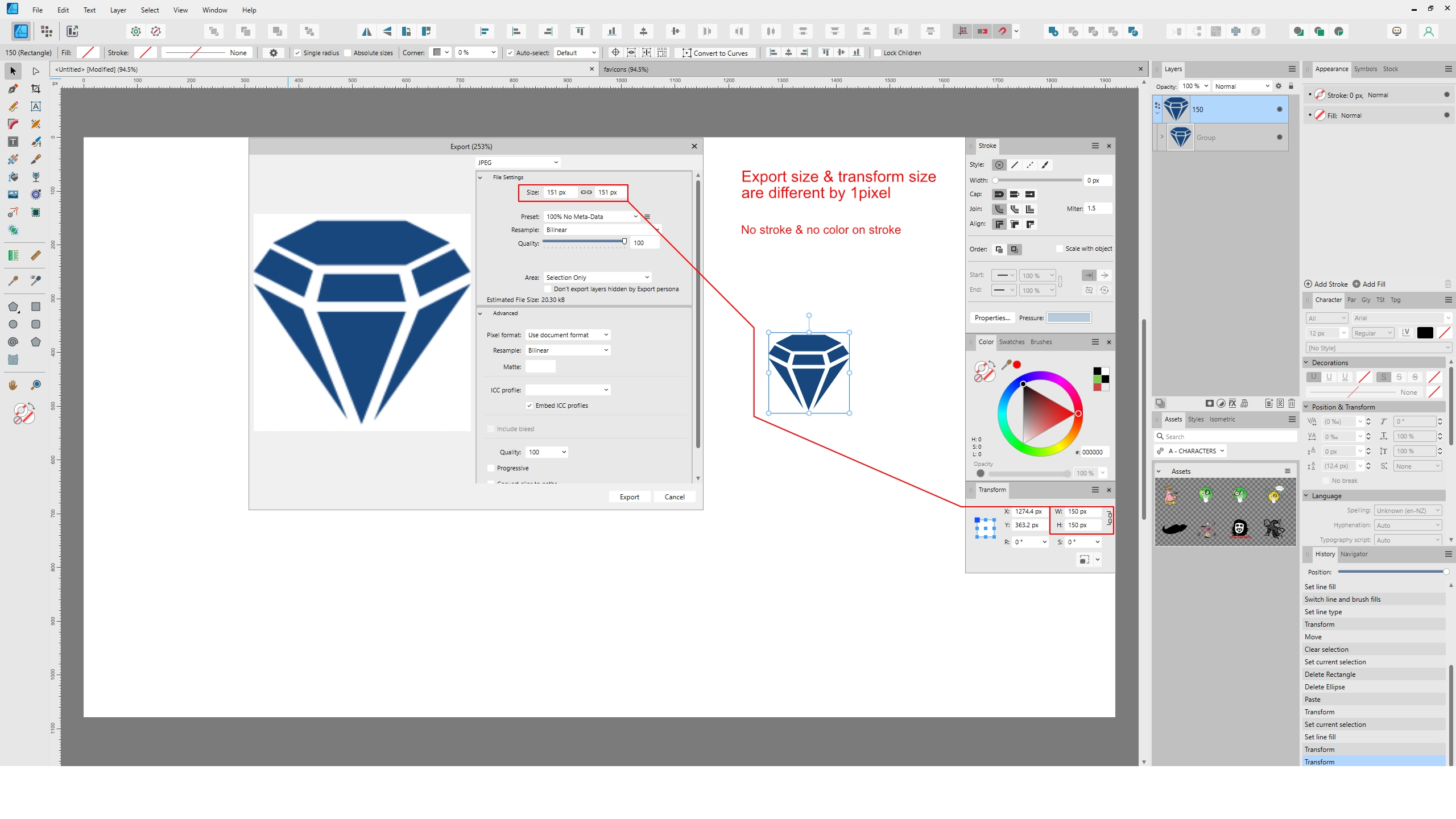Select the Artistic Text tool
Image resolution: width=1456 pixels, height=819 pixels.
coord(36,106)
